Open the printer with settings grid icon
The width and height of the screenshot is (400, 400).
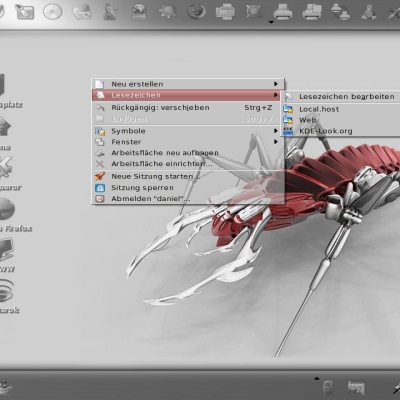[x=312, y=12]
